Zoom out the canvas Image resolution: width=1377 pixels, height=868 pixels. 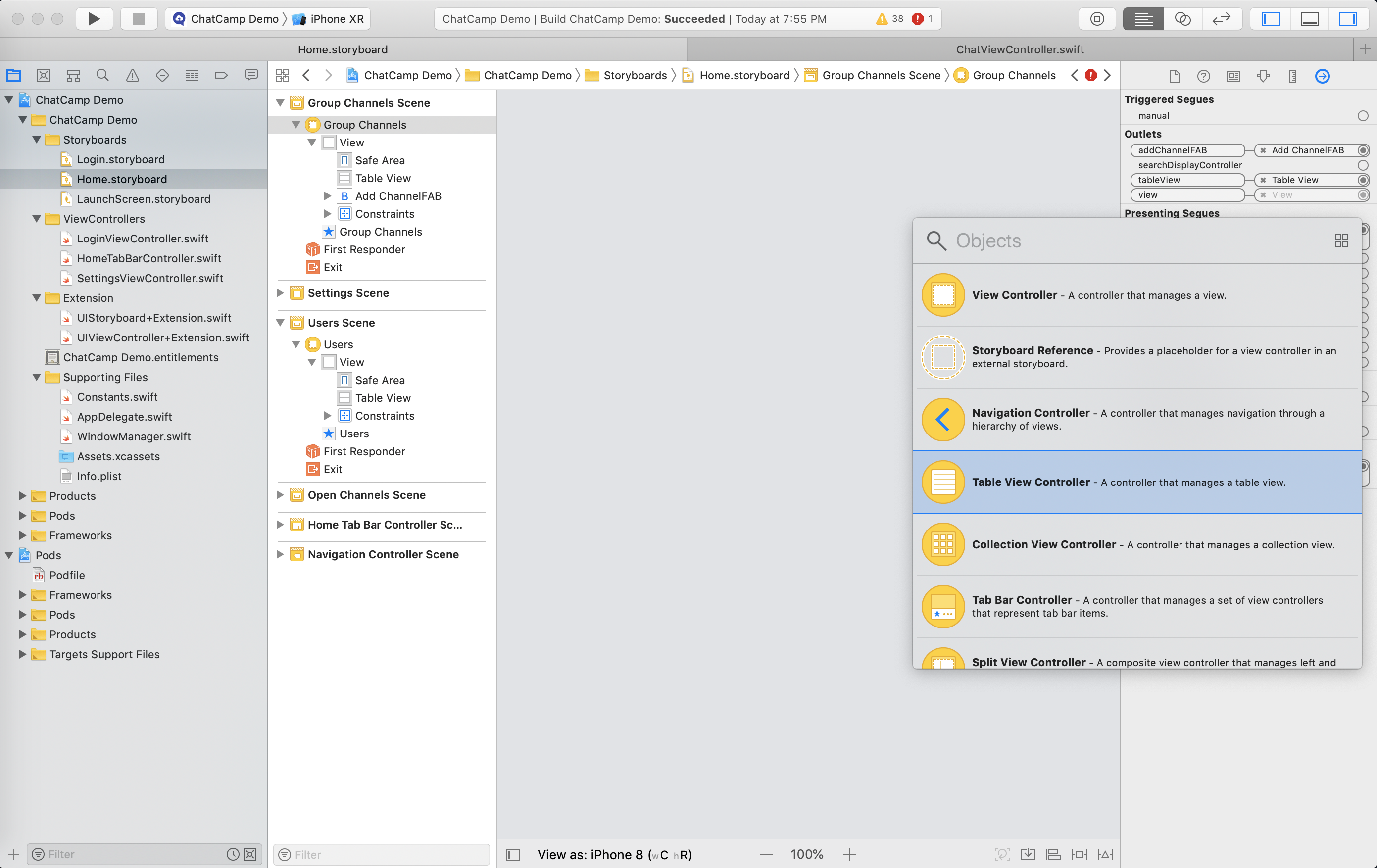766,854
